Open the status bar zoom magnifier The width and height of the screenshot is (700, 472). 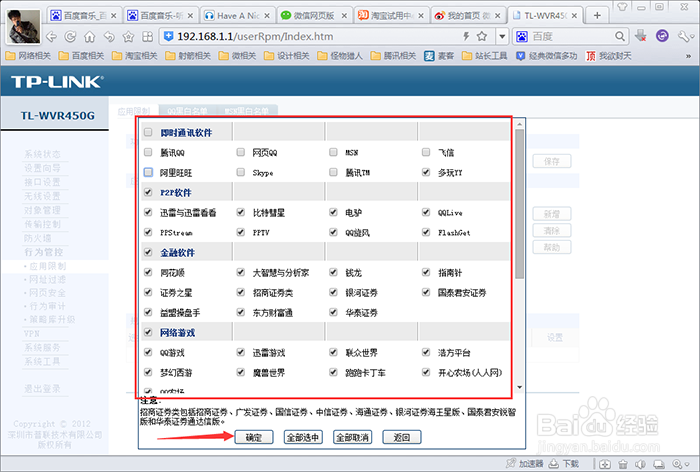[680, 464]
